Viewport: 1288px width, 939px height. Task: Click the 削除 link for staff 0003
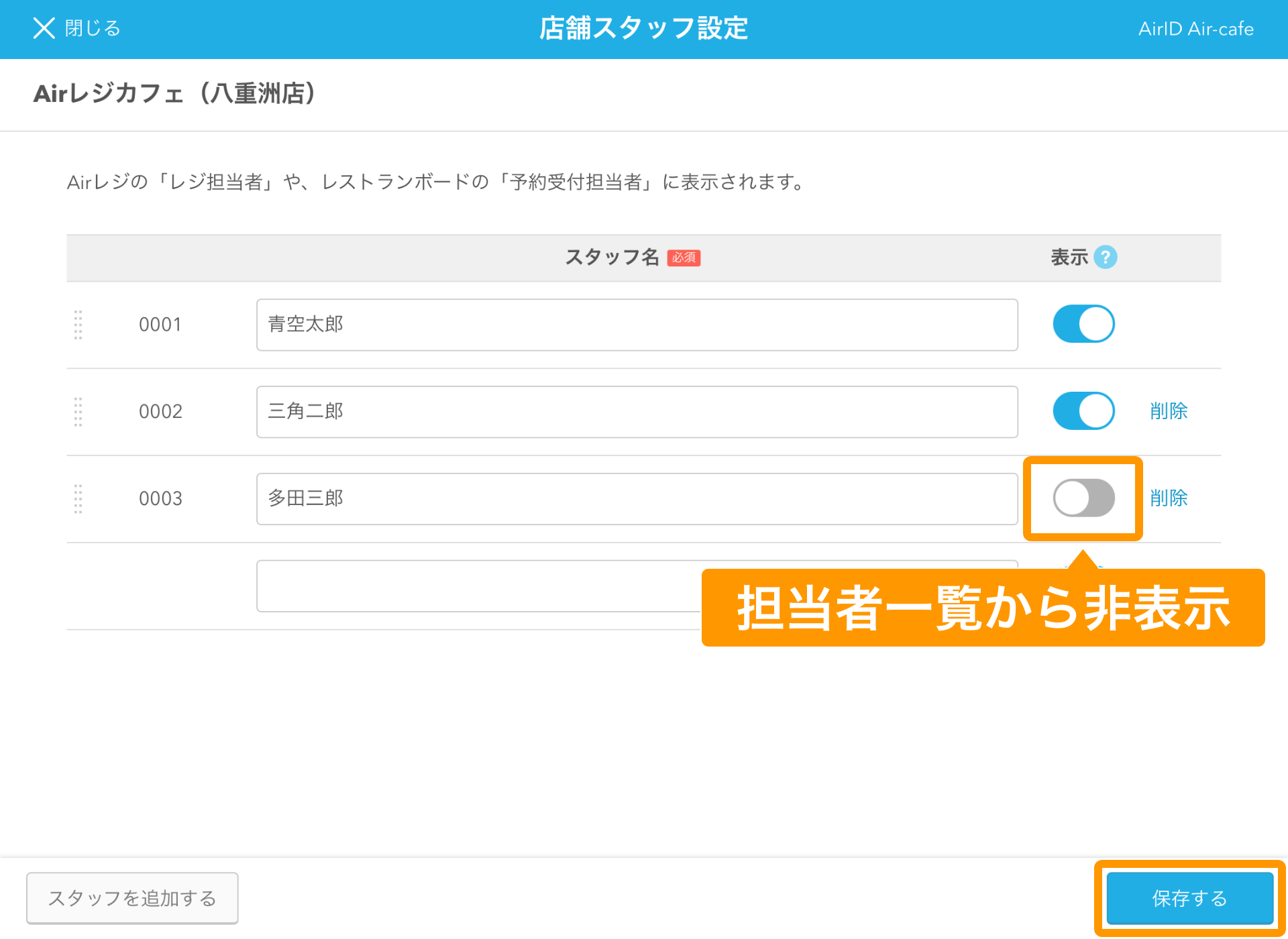[x=1169, y=498]
